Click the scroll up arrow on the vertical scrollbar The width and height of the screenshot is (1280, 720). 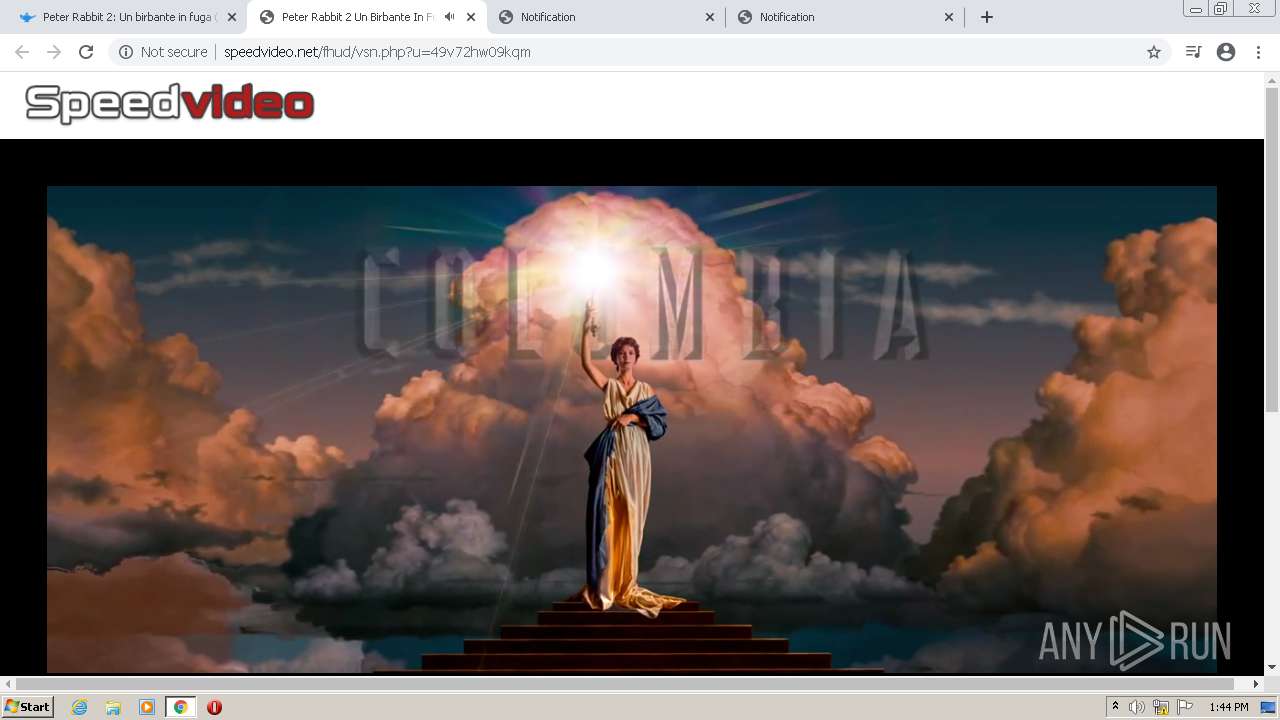[1272, 79]
